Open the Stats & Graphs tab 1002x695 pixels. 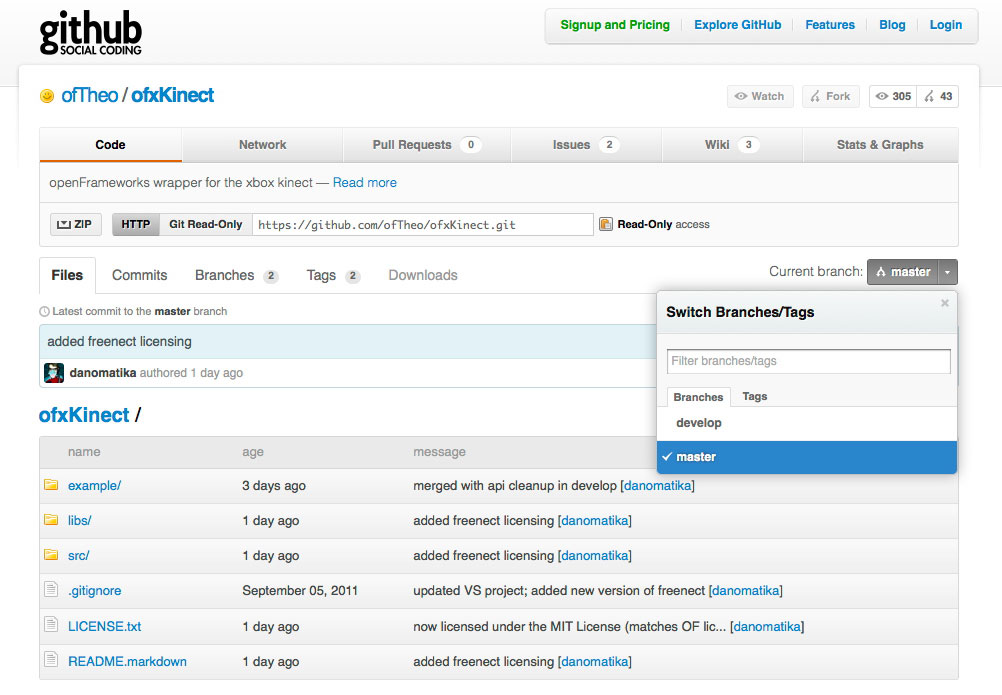(x=880, y=145)
